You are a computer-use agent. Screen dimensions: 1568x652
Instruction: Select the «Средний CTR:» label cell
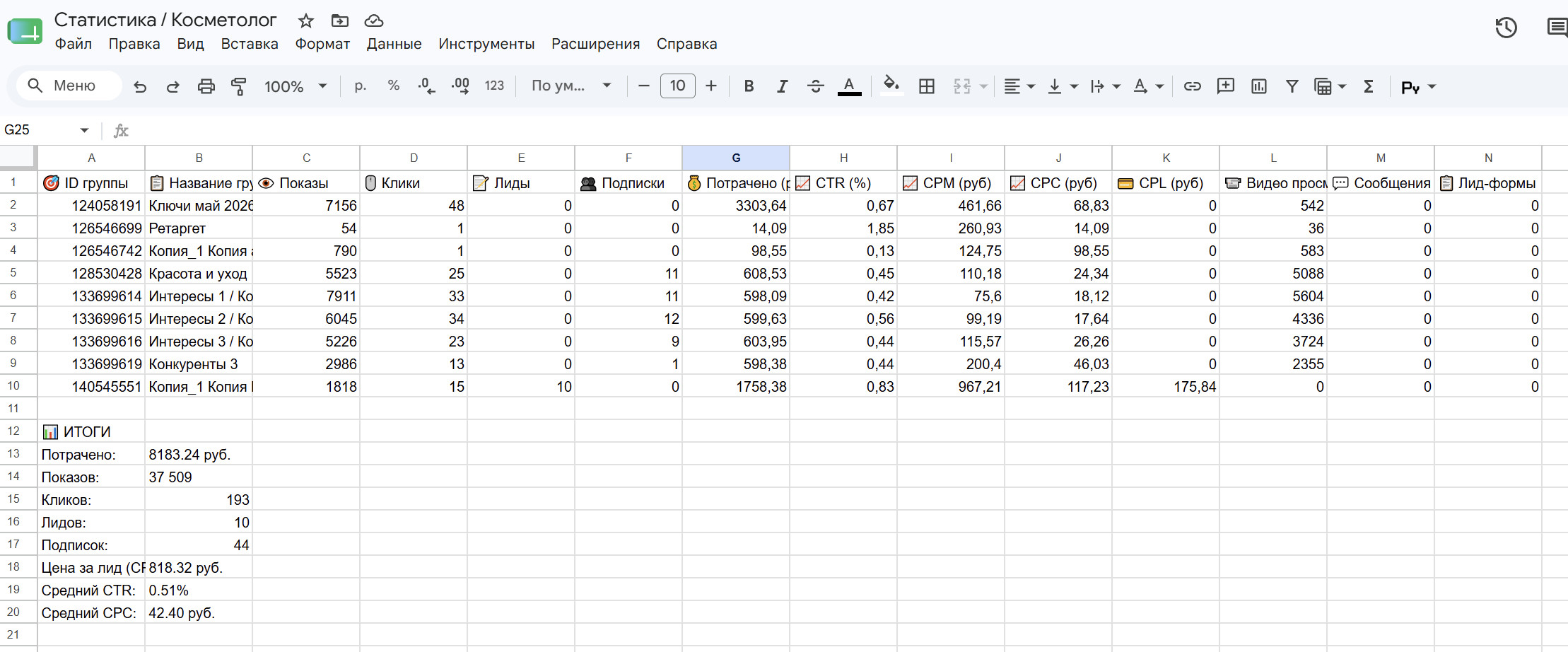pos(91,590)
